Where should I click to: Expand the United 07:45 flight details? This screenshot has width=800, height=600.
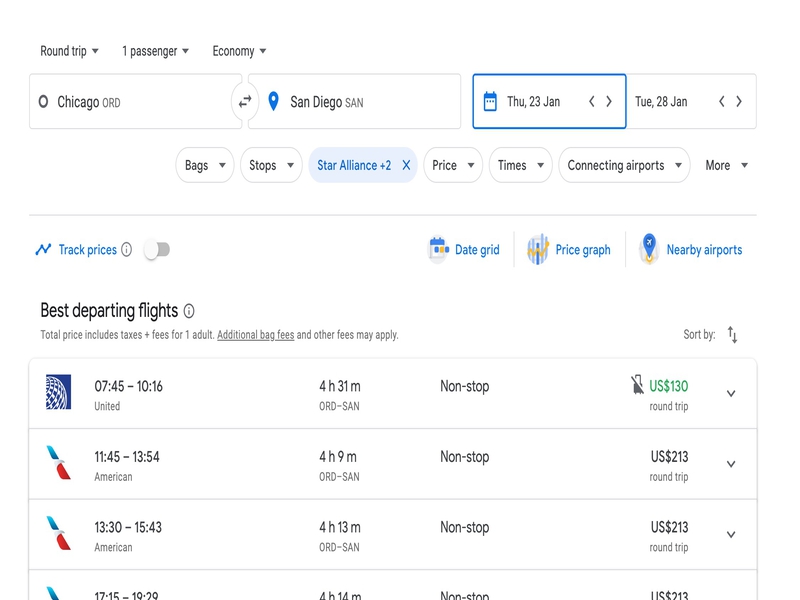coord(731,393)
